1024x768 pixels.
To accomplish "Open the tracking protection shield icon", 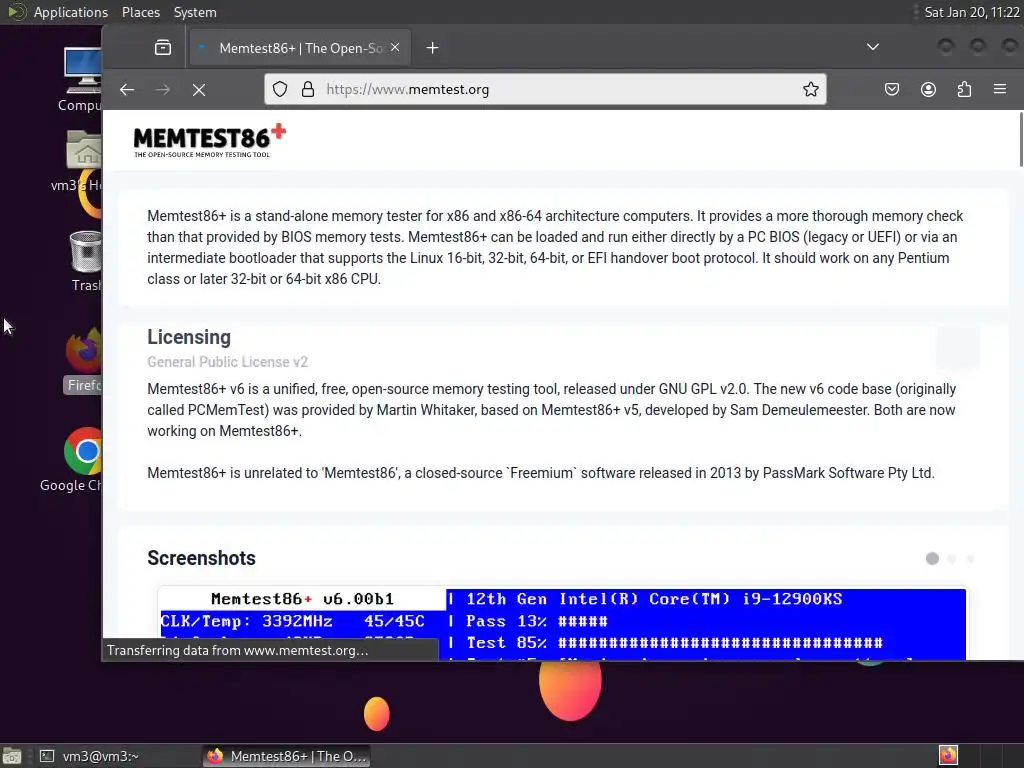I will coord(280,89).
